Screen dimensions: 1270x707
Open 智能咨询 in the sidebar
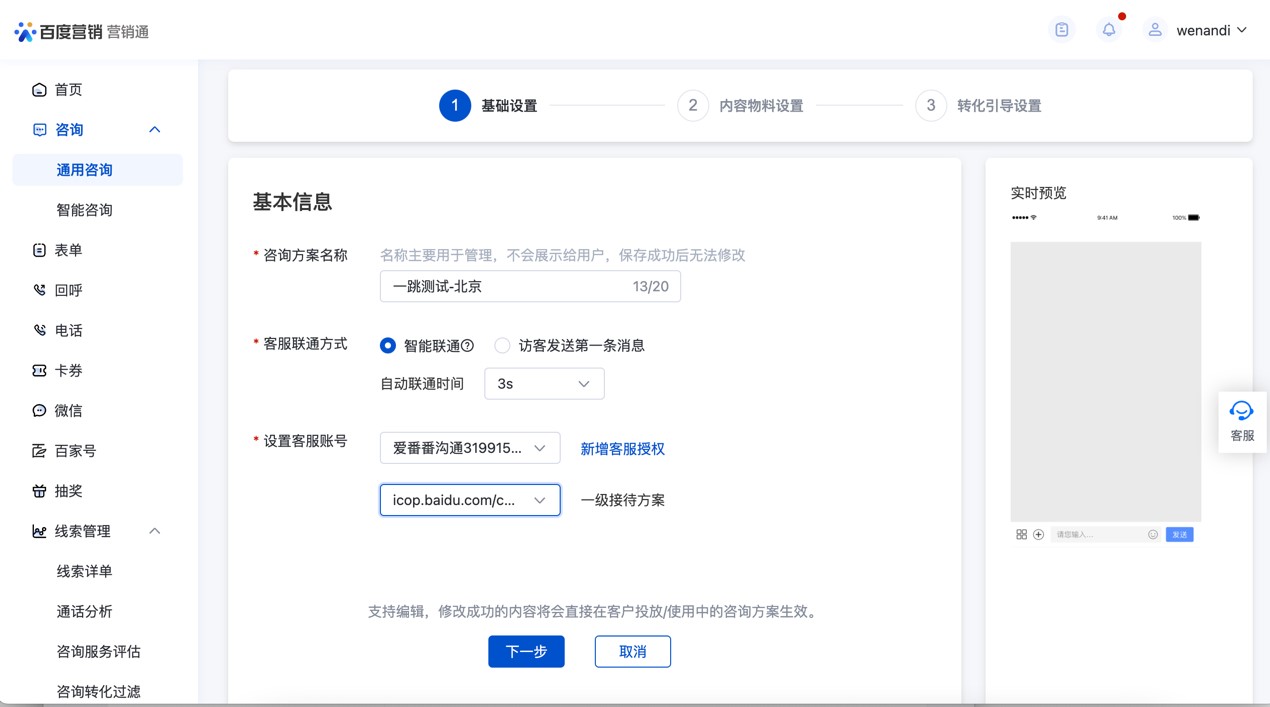84,210
